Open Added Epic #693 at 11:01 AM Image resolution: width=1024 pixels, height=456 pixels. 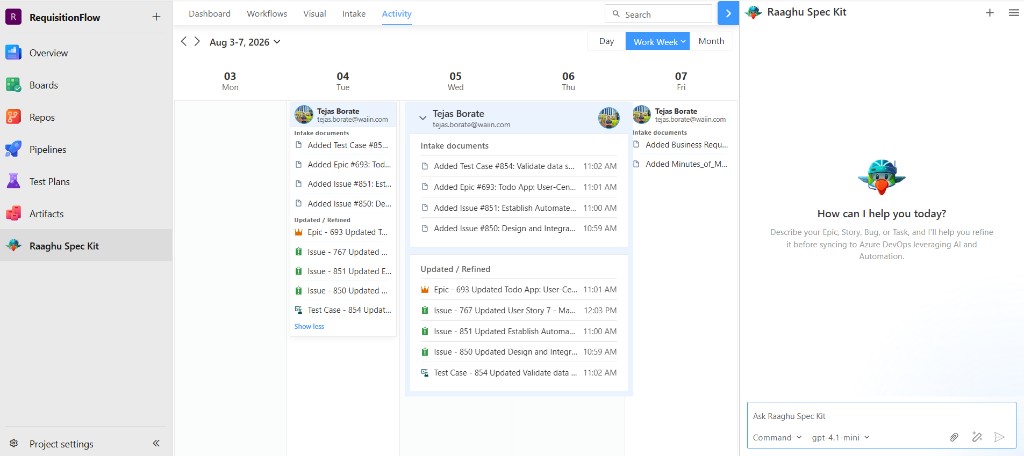pyautogui.click(x=519, y=187)
